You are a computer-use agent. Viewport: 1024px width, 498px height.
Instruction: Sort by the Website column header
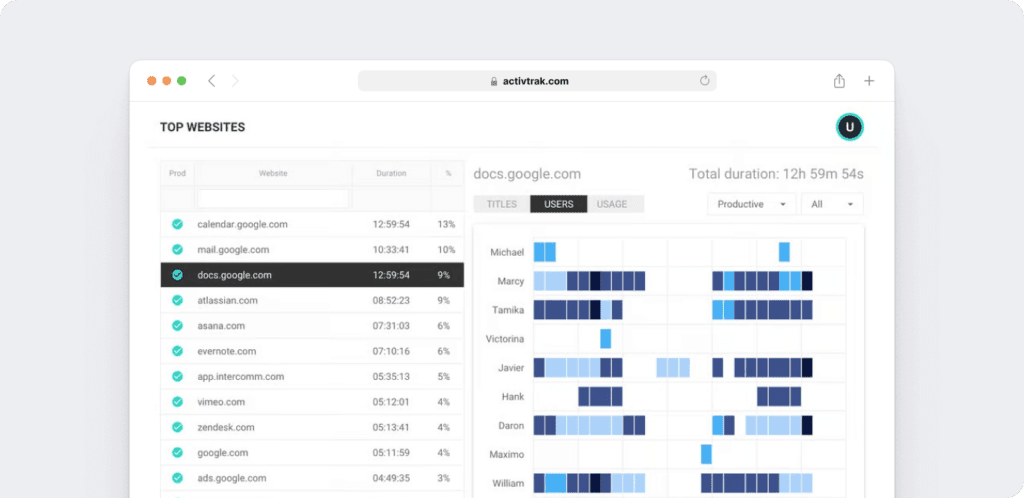tap(273, 174)
